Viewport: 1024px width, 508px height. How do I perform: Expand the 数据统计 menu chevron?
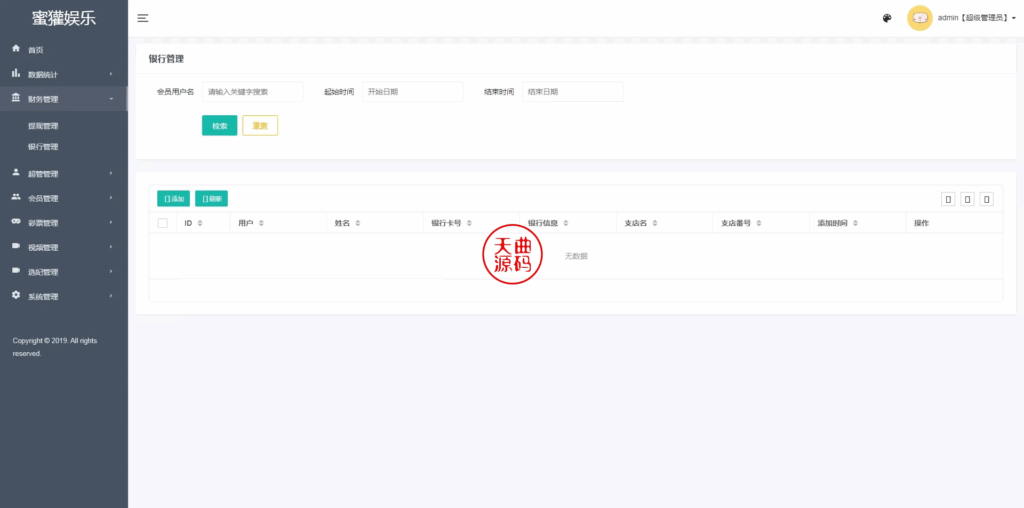pos(111,74)
